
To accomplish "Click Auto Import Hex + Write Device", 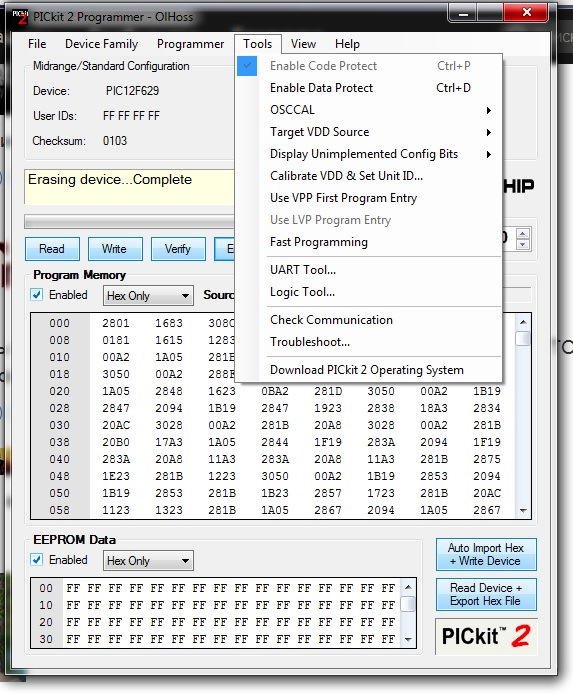I will 486,554.
